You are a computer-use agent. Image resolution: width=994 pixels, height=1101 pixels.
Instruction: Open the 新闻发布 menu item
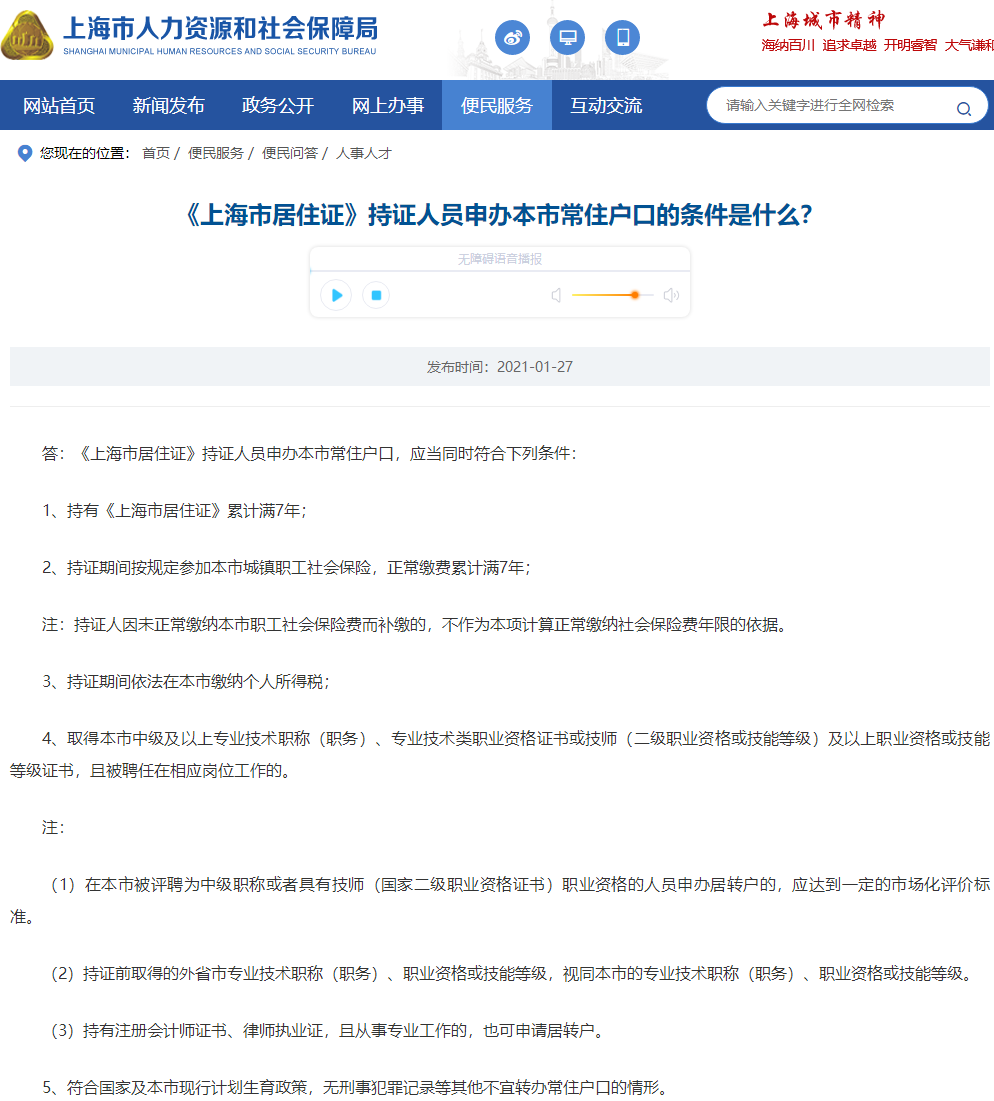click(168, 106)
